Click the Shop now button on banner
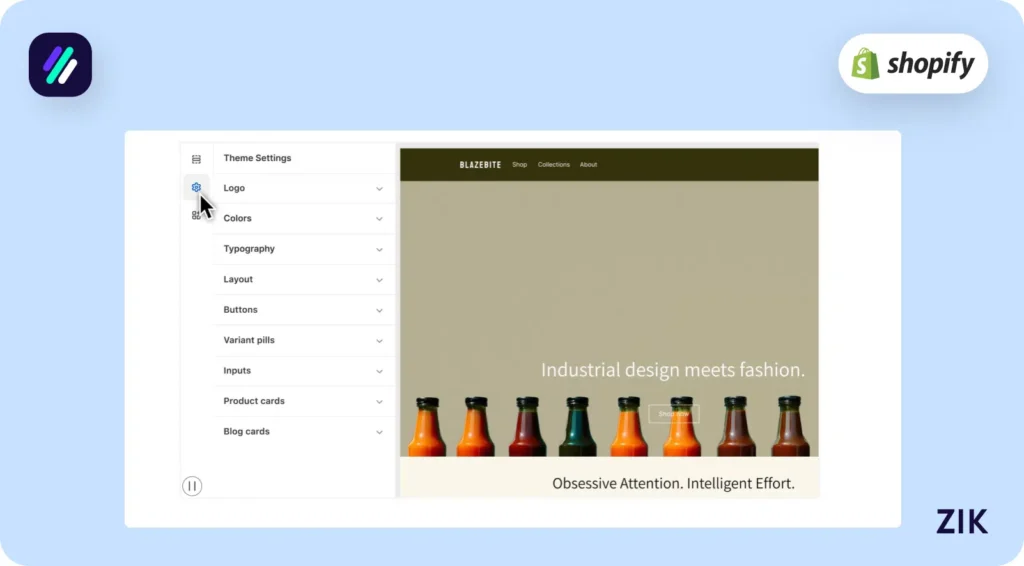Viewport: 1024px width, 566px height. pyautogui.click(x=674, y=414)
